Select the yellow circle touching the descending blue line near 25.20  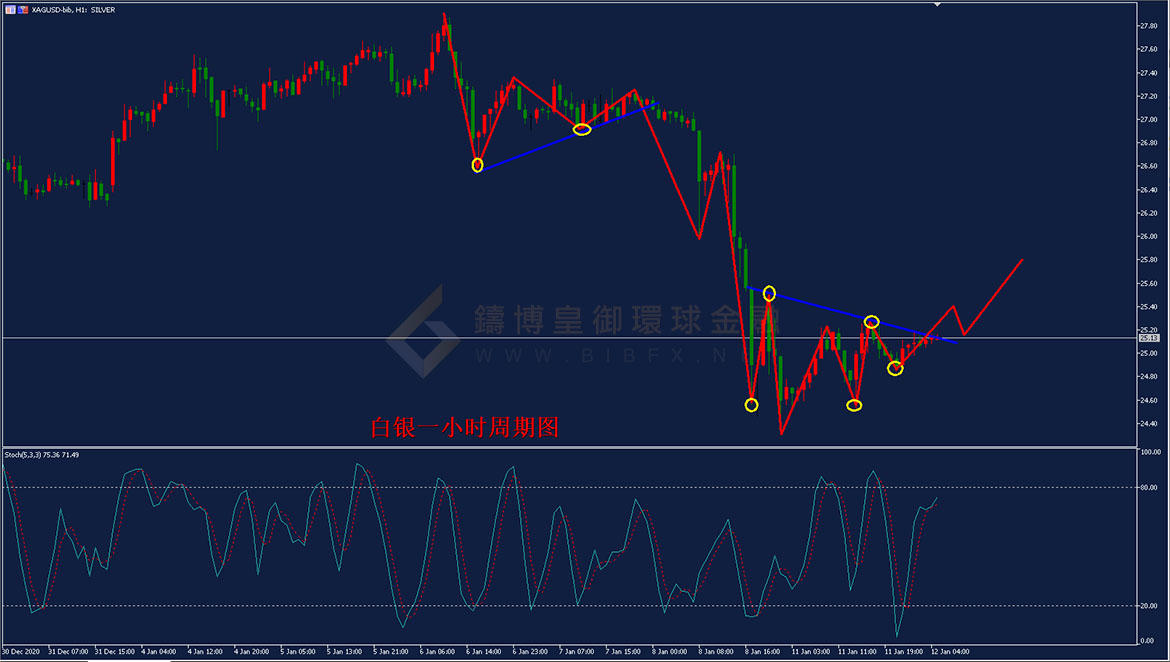tap(872, 322)
